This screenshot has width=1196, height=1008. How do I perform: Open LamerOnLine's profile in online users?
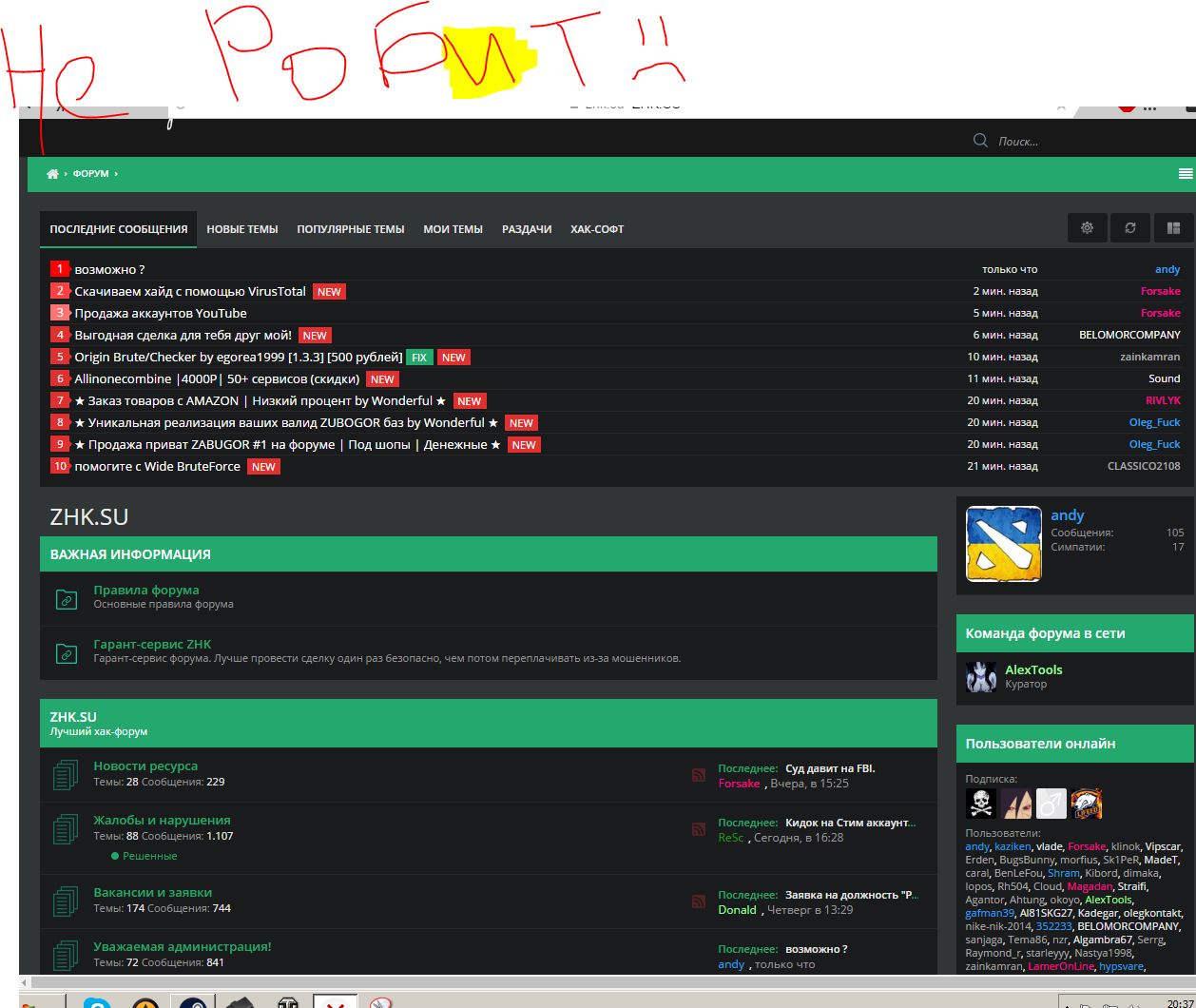(1061, 966)
